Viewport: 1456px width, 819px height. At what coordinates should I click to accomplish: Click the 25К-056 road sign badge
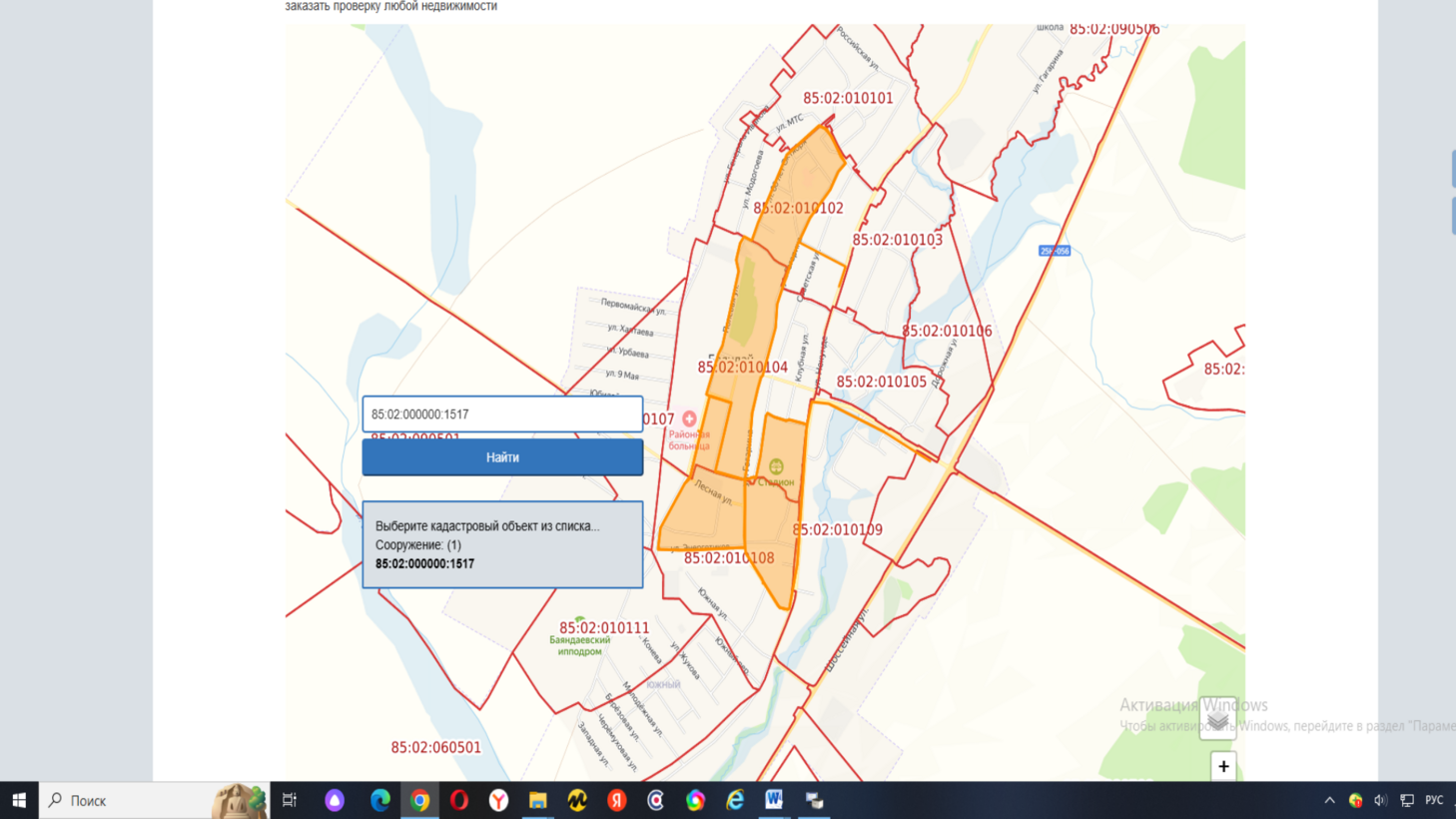[x=1055, y=251]
